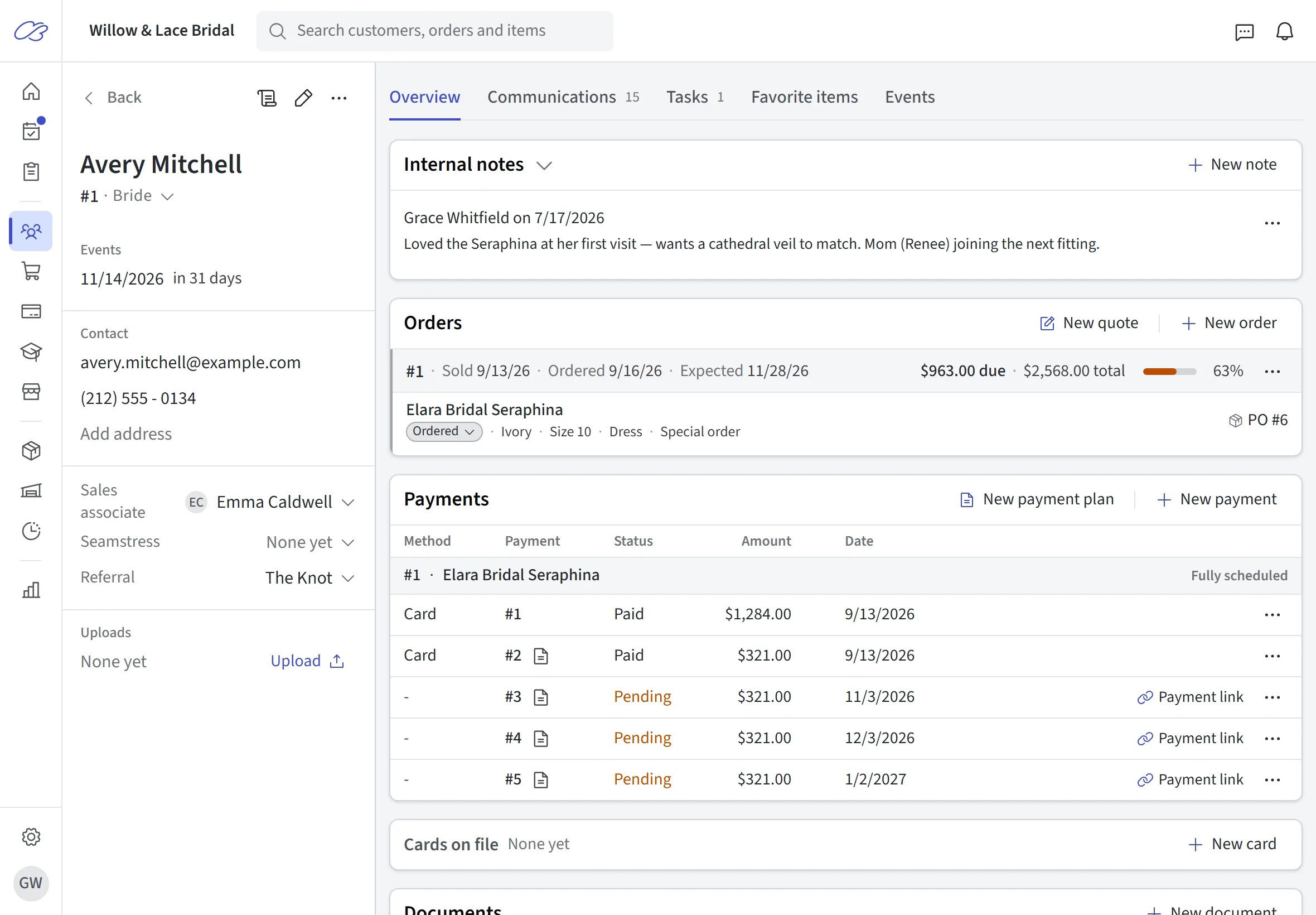Image resolution: width=1316 pixels, height=915 pixels.
Task: Open PO #6 purchase order link
Action: [1257, 420]
